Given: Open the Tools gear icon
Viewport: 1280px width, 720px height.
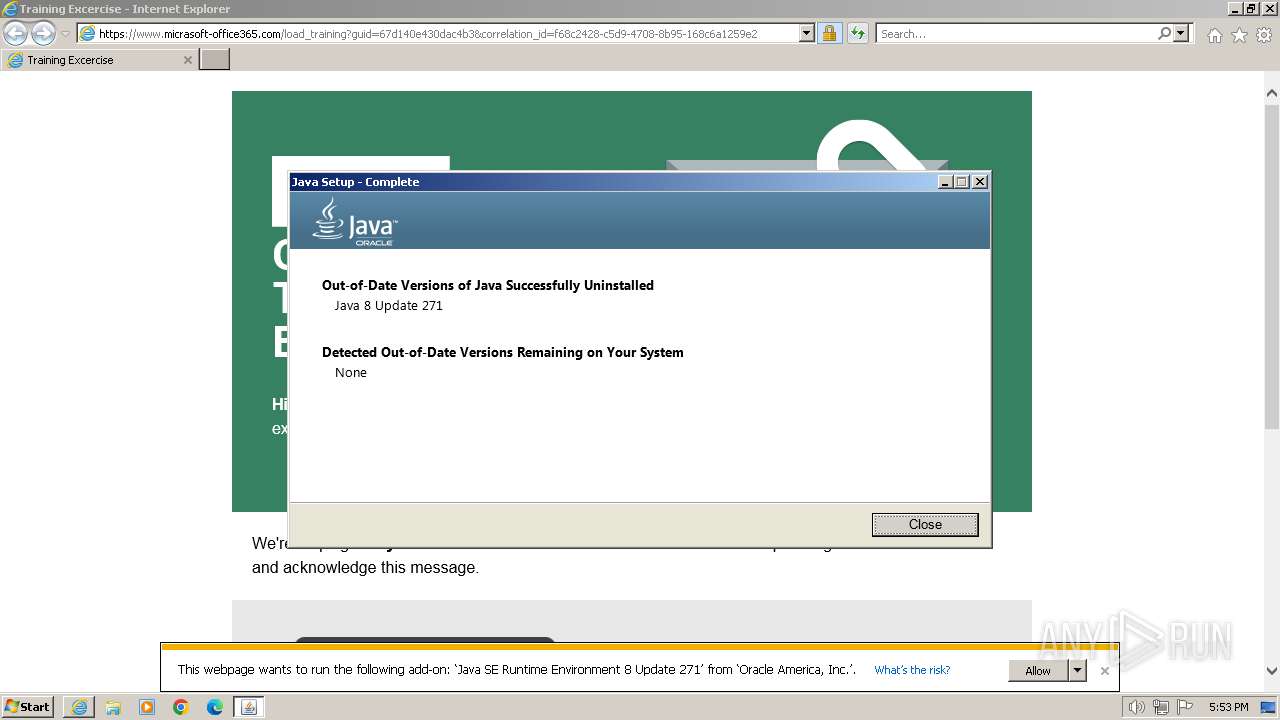Looking at the screenshot, I should 1264,35.
